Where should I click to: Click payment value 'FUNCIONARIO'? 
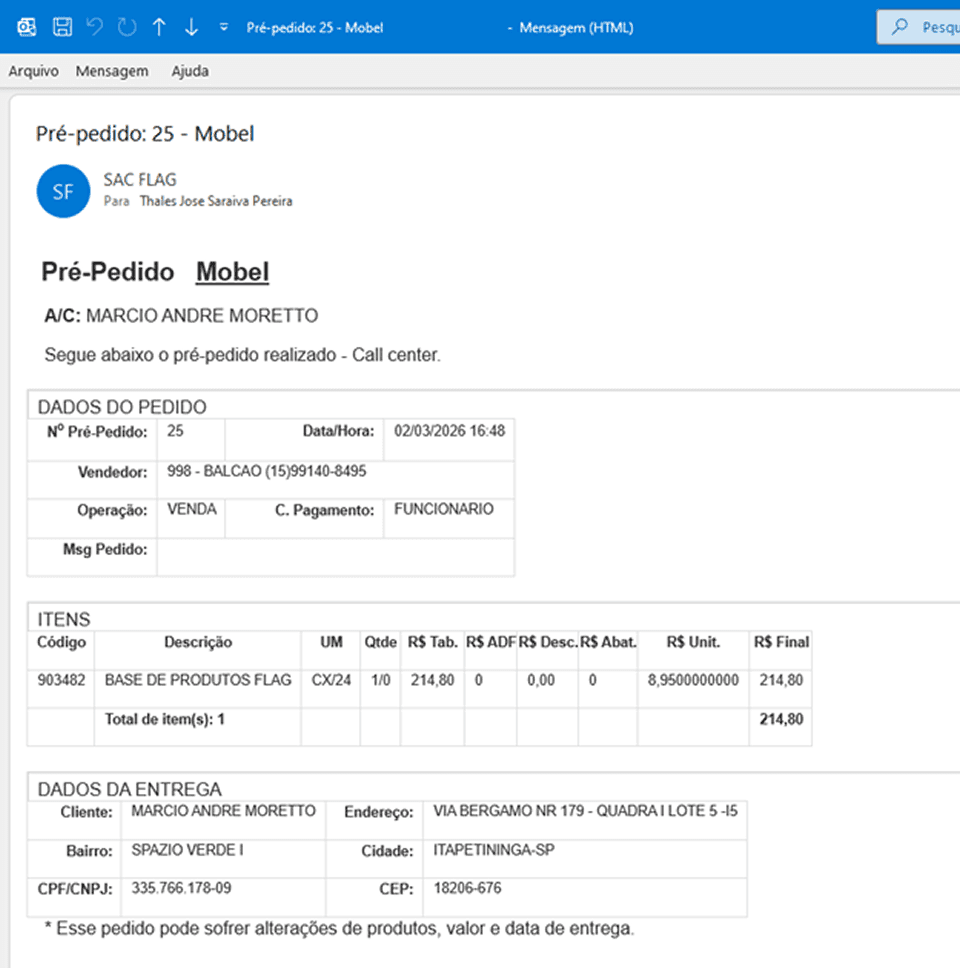pos(443,509)
